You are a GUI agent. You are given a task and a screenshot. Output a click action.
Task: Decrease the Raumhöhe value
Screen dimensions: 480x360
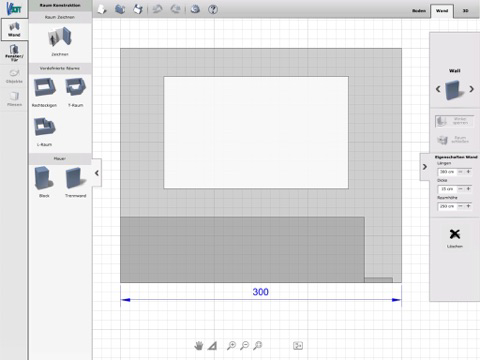(460, 206)
